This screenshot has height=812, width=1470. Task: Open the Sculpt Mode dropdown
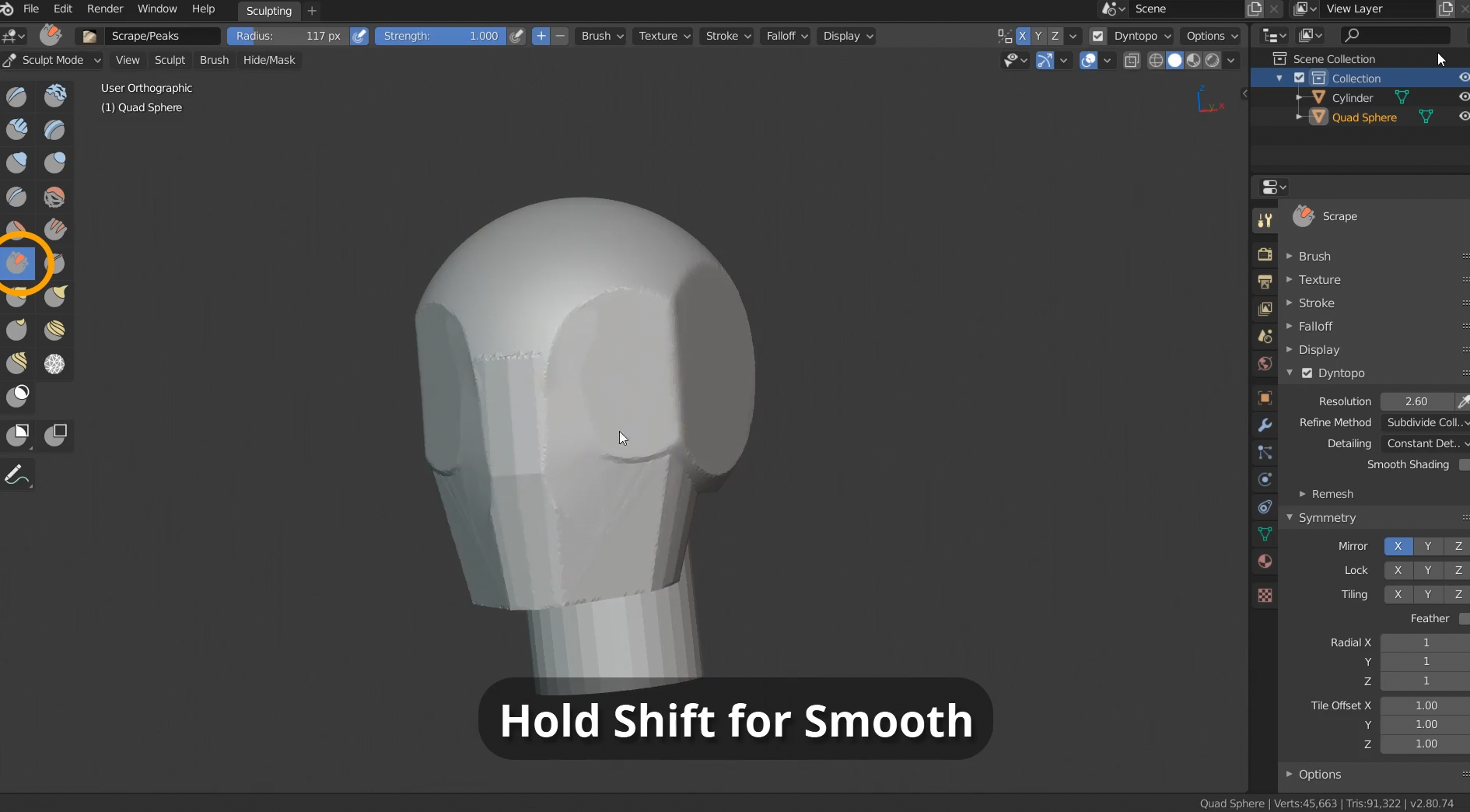click(x=52, y=60)
